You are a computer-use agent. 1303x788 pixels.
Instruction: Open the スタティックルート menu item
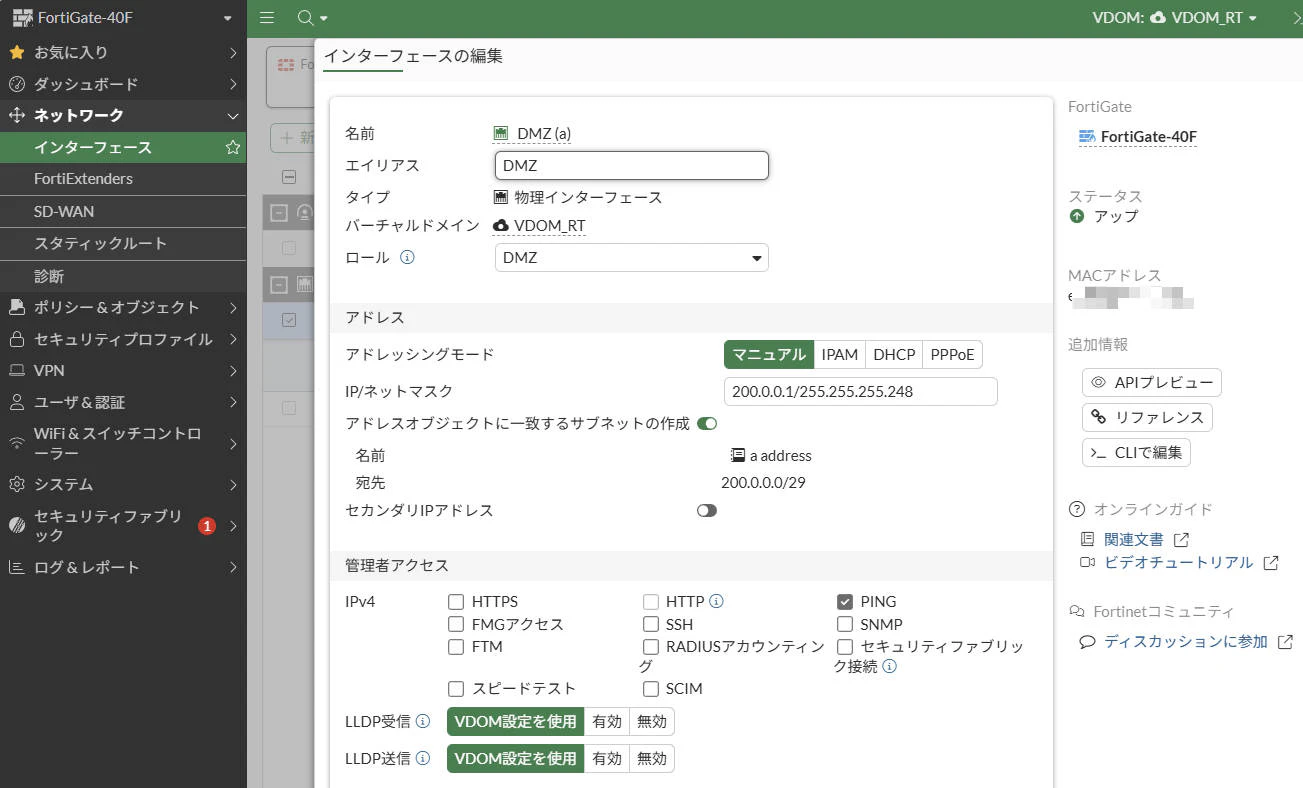click(123, 243)
